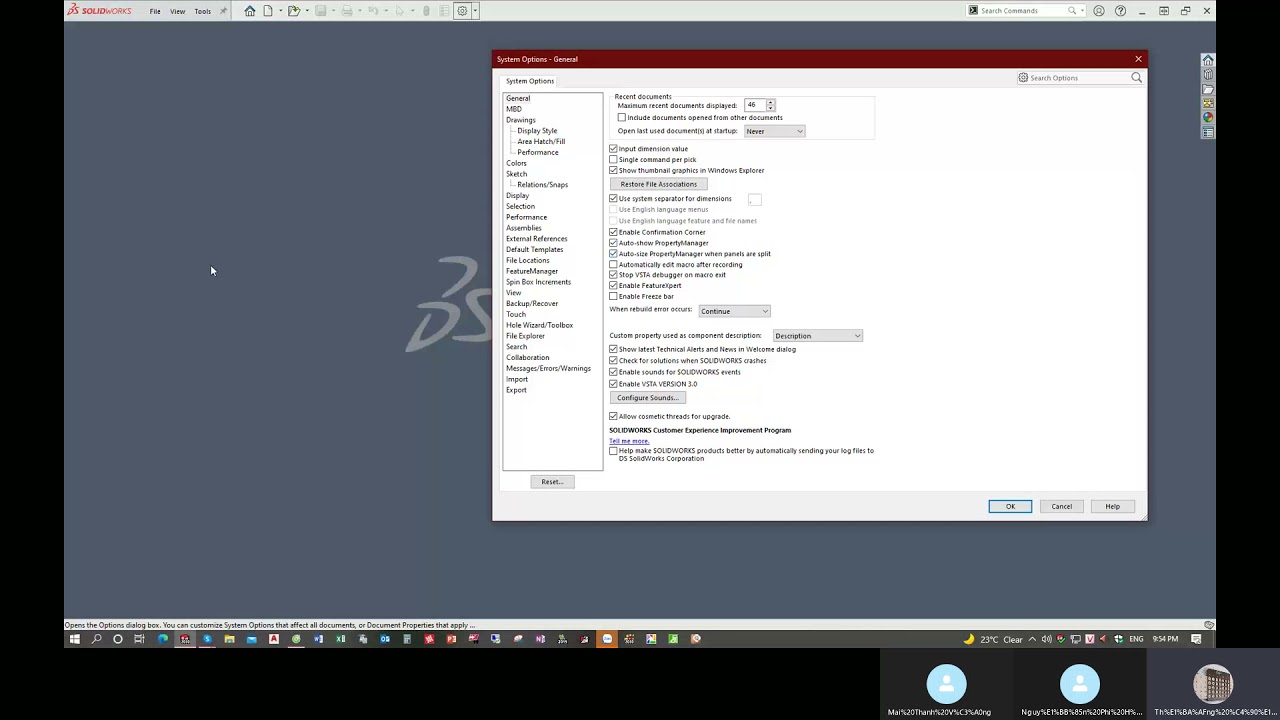Screen dimensions: 1280x720
Task: Open Appearances color ball in the task pane
Action: click(1208, 118)
